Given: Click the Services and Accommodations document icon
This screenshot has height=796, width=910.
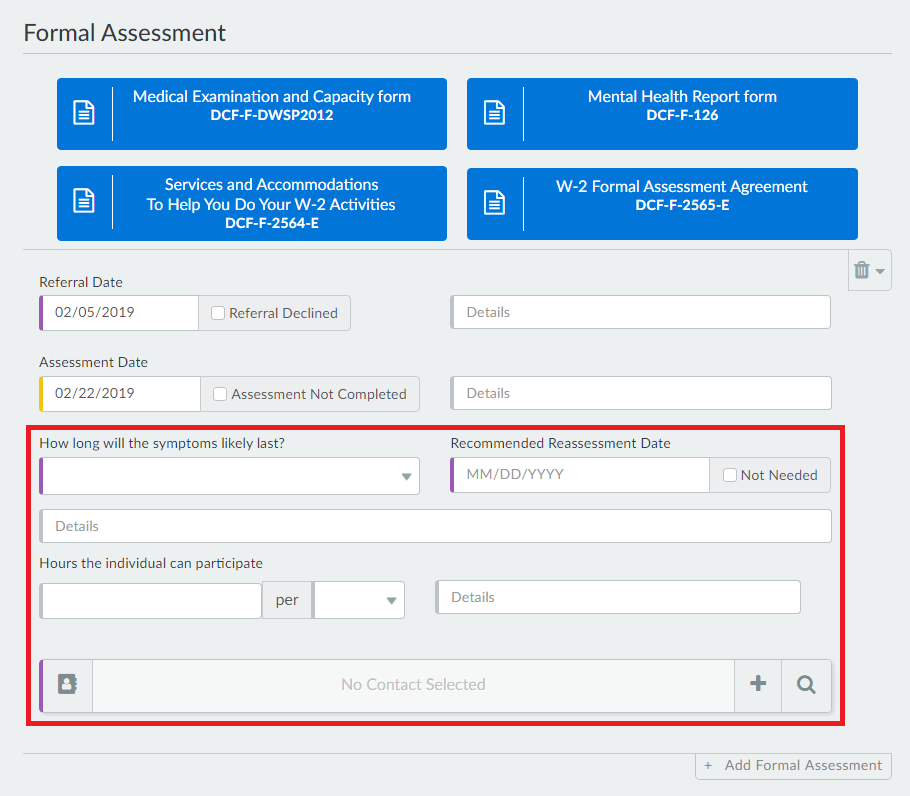Looking at the screenshot, I should [x=85, y=201].
